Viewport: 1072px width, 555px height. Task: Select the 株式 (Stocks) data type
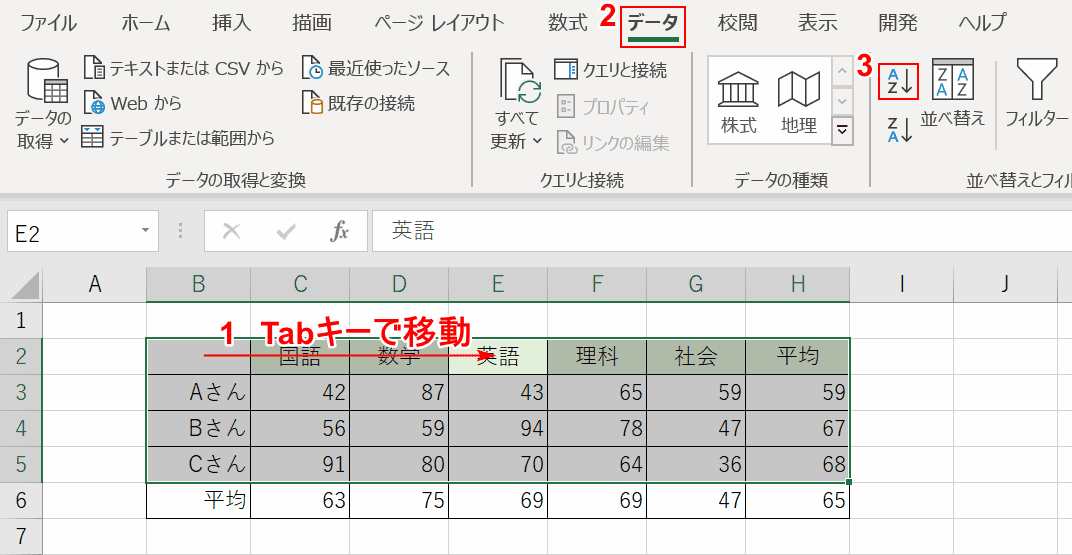[740, 100]
